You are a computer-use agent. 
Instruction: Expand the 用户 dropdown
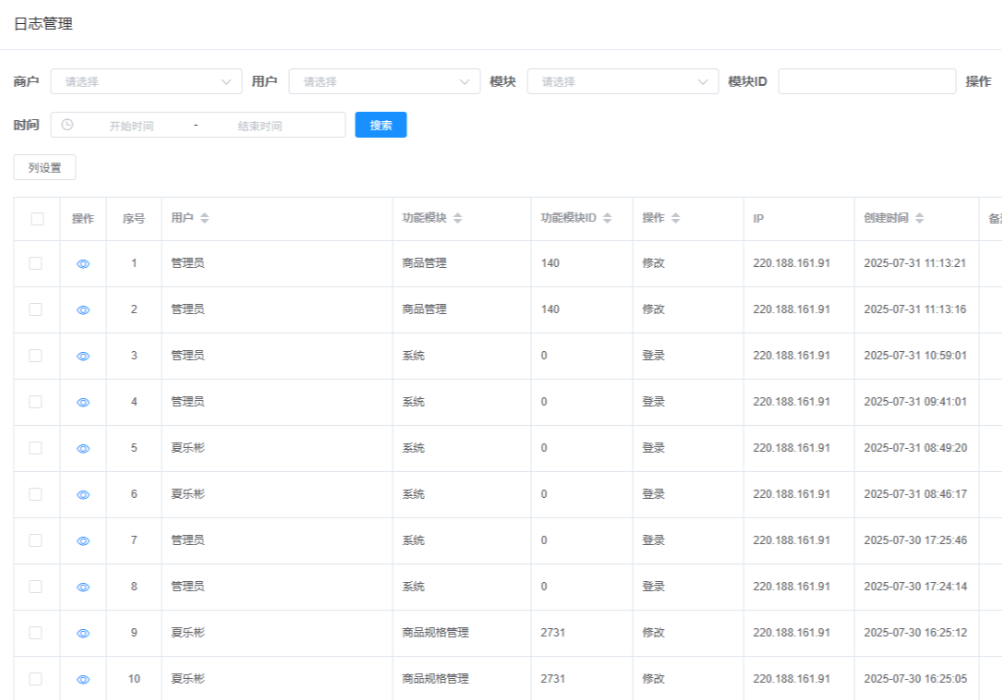384,82
